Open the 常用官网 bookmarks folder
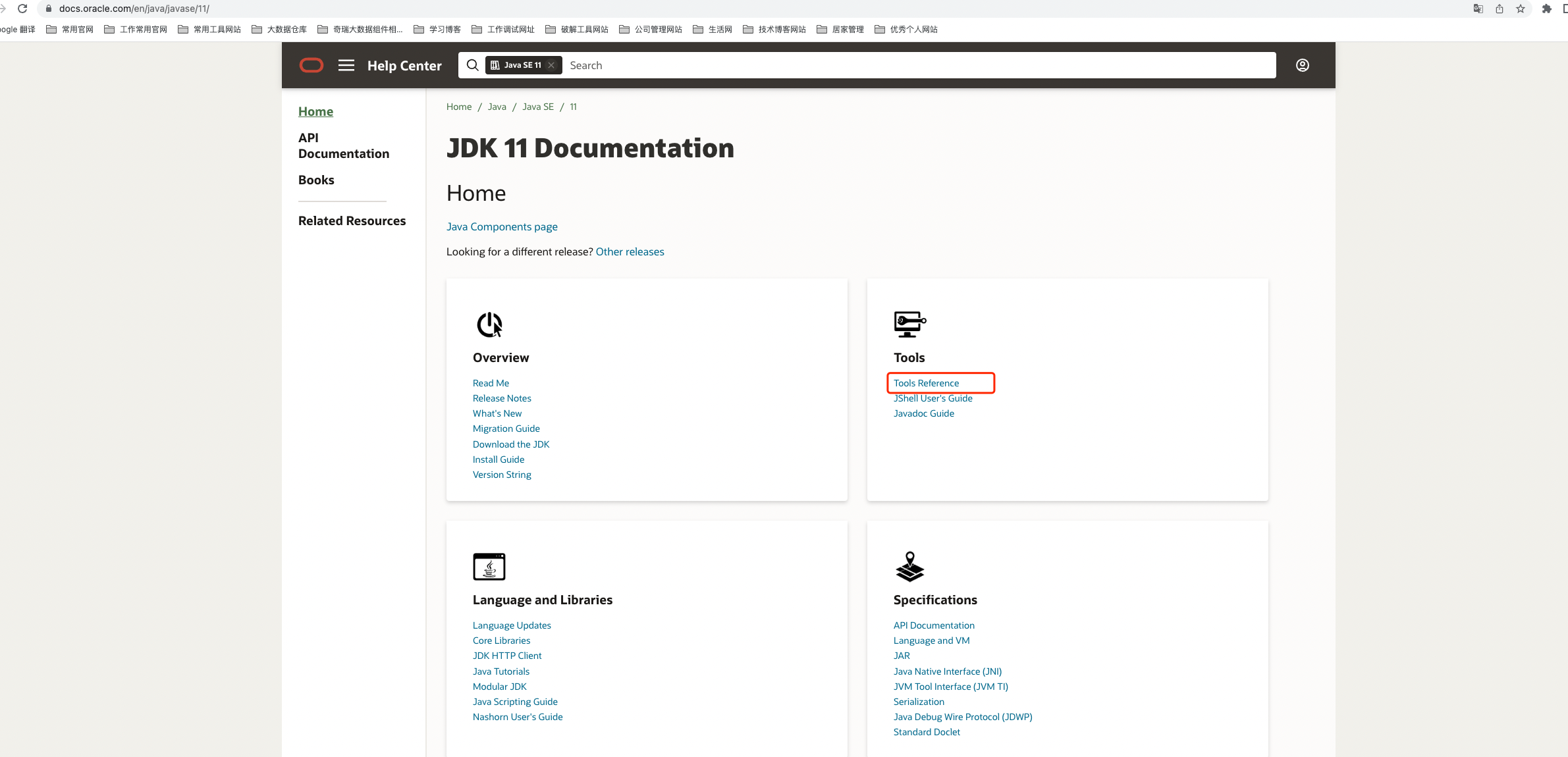The image size is (1568, 757). [x=70, y=30]
